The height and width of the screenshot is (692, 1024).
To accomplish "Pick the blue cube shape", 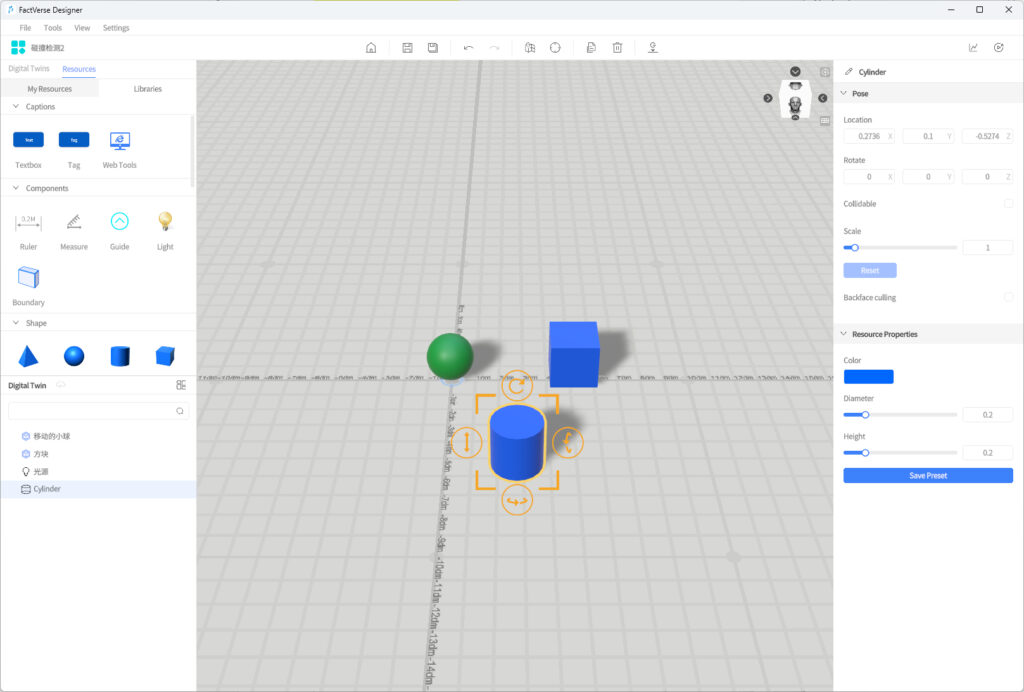I will click(165, 356).
